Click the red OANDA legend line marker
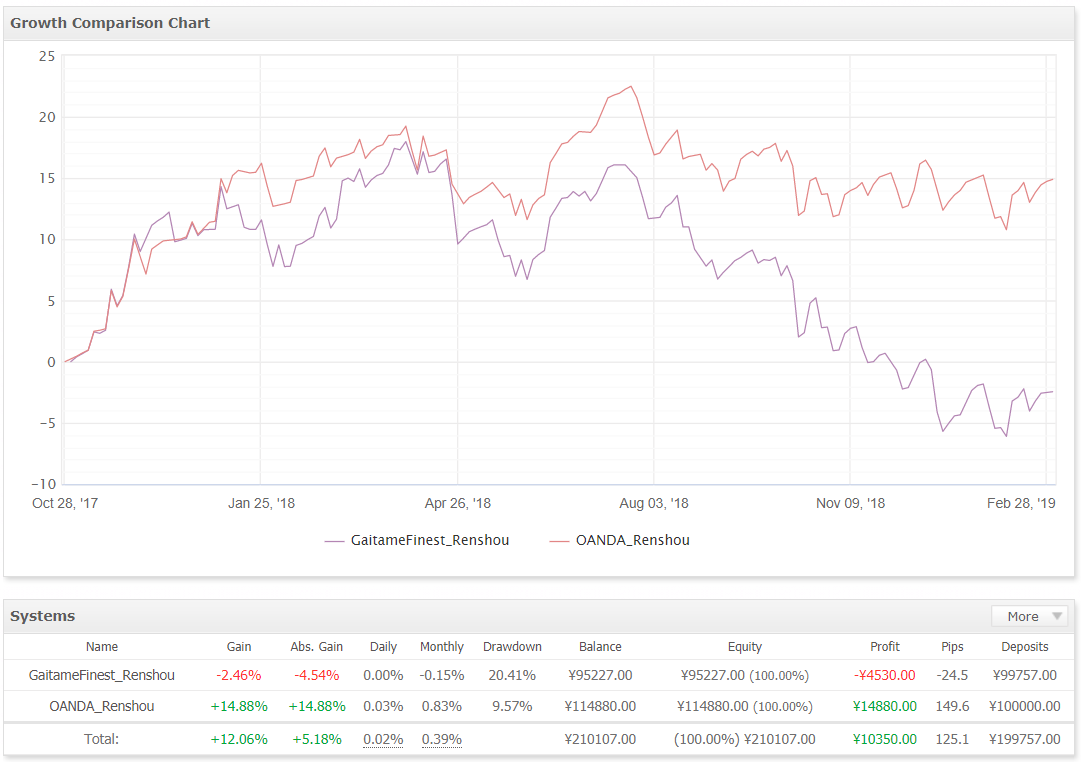 [560, 541]
